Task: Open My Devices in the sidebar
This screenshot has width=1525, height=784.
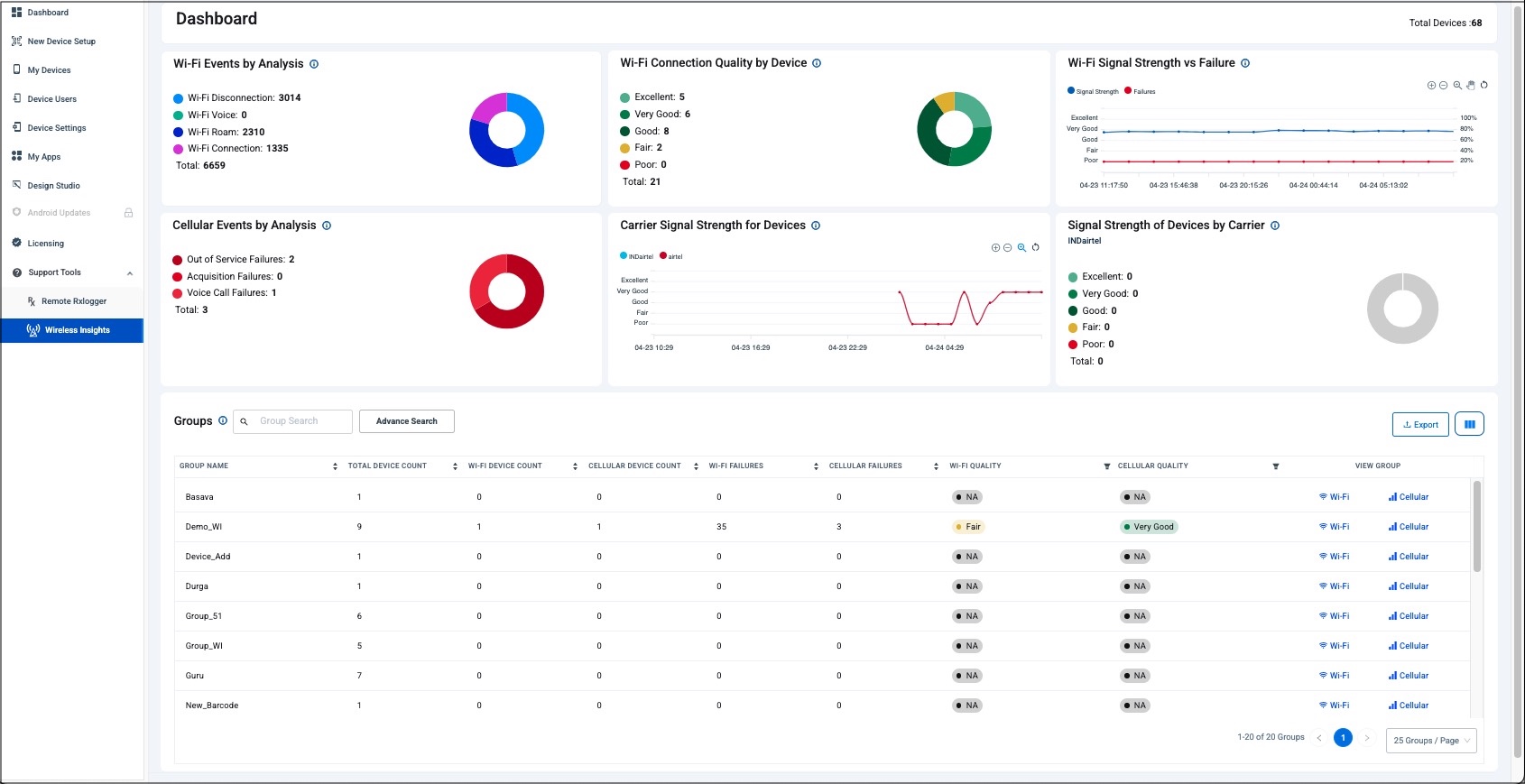Action: tap(49, 70)
